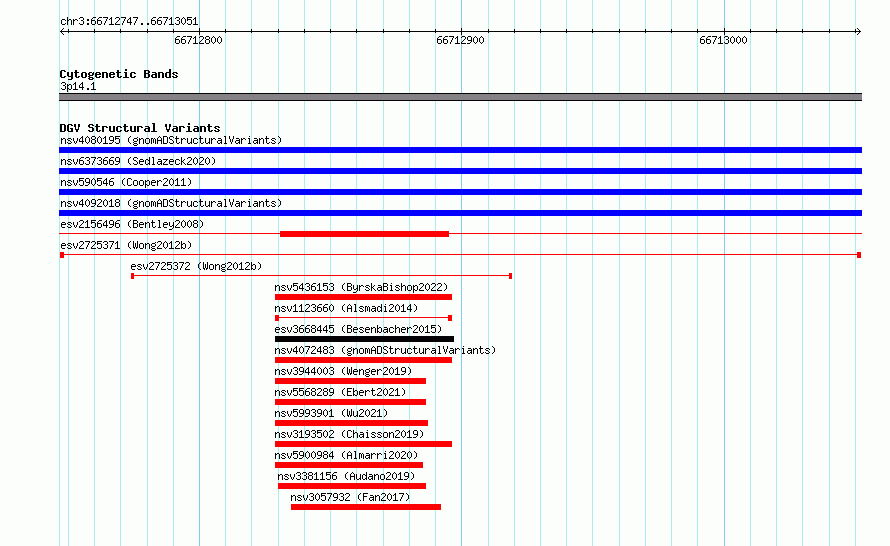Click the thick red segment of esv2156496
Image resolution: width=890 pixels, height=546 pixels.
[364, 234]
